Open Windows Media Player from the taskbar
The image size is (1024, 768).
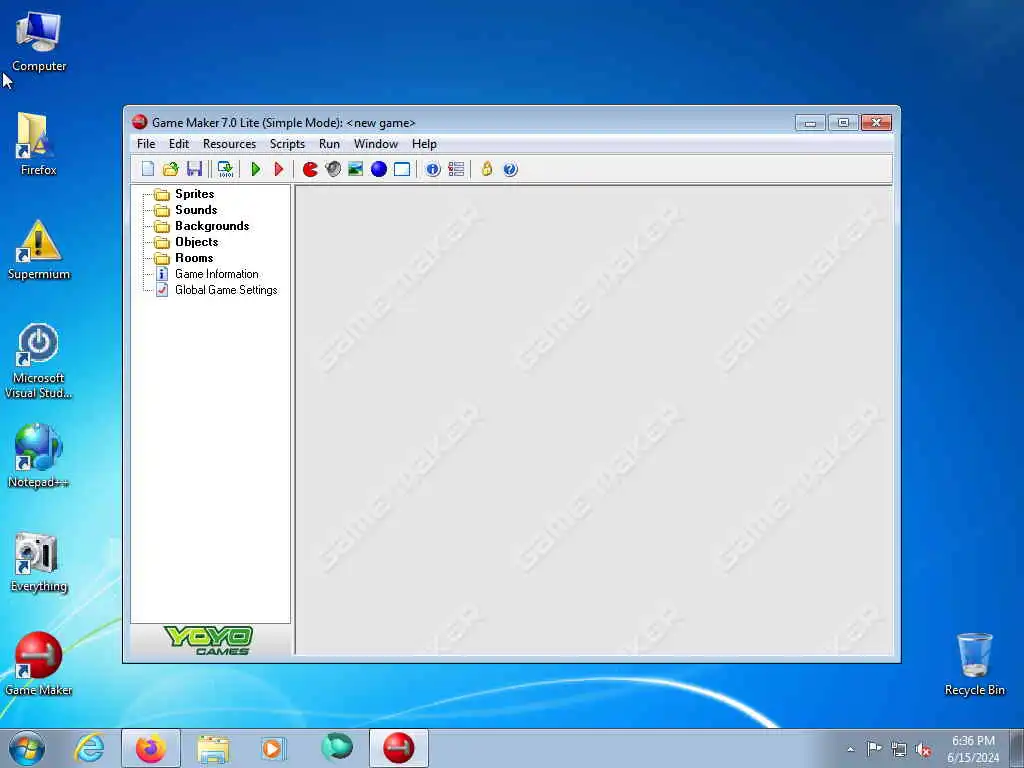click(x=272, y=748)
